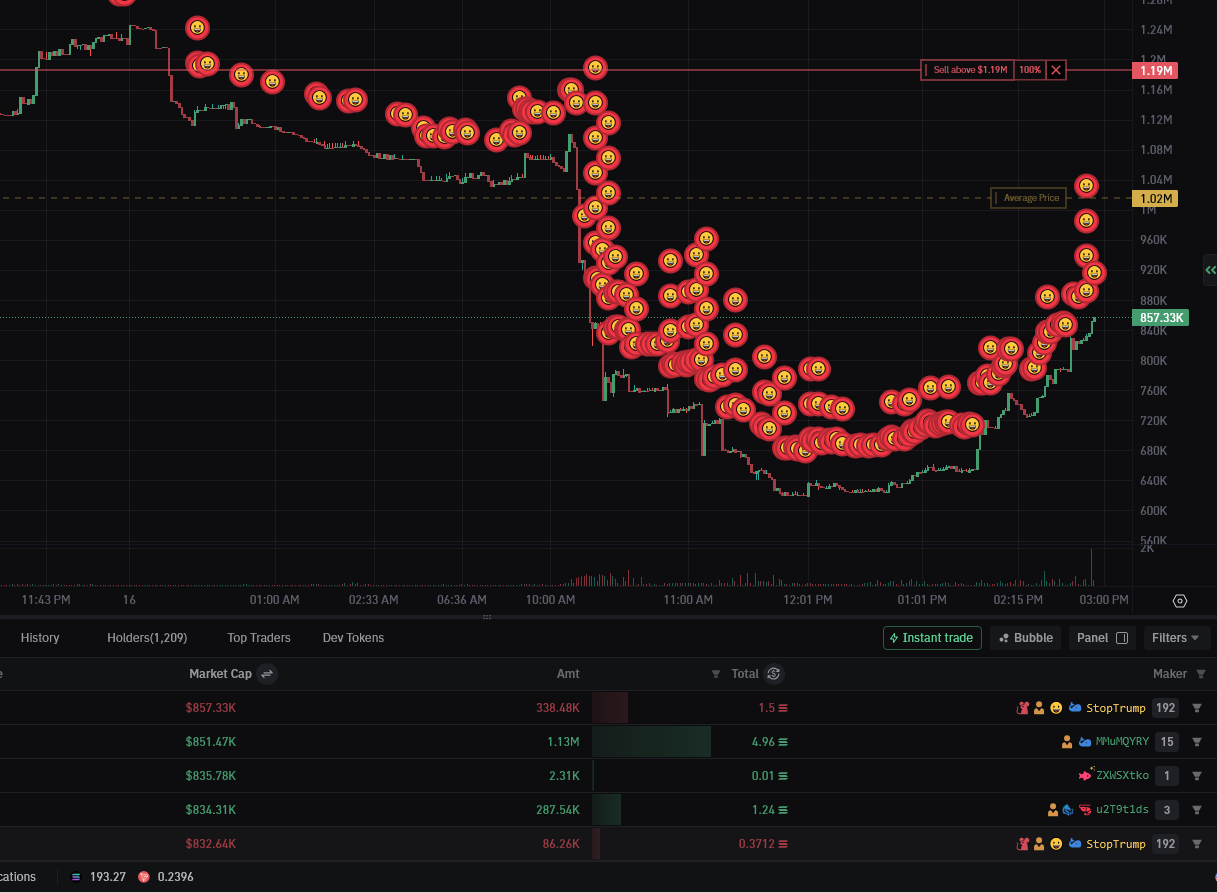
Task: Click SOL icon next to 1.24 total
Action: point(783,810)
